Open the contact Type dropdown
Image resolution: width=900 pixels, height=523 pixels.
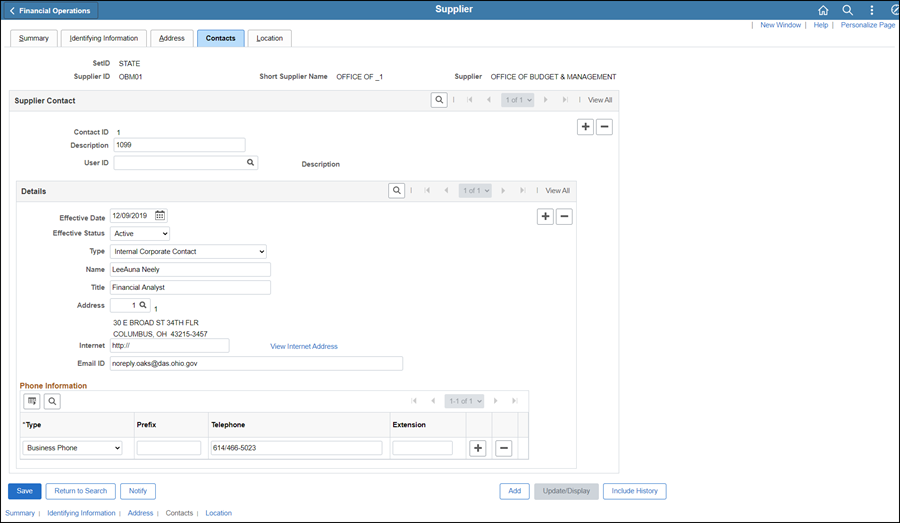point(188,251)
